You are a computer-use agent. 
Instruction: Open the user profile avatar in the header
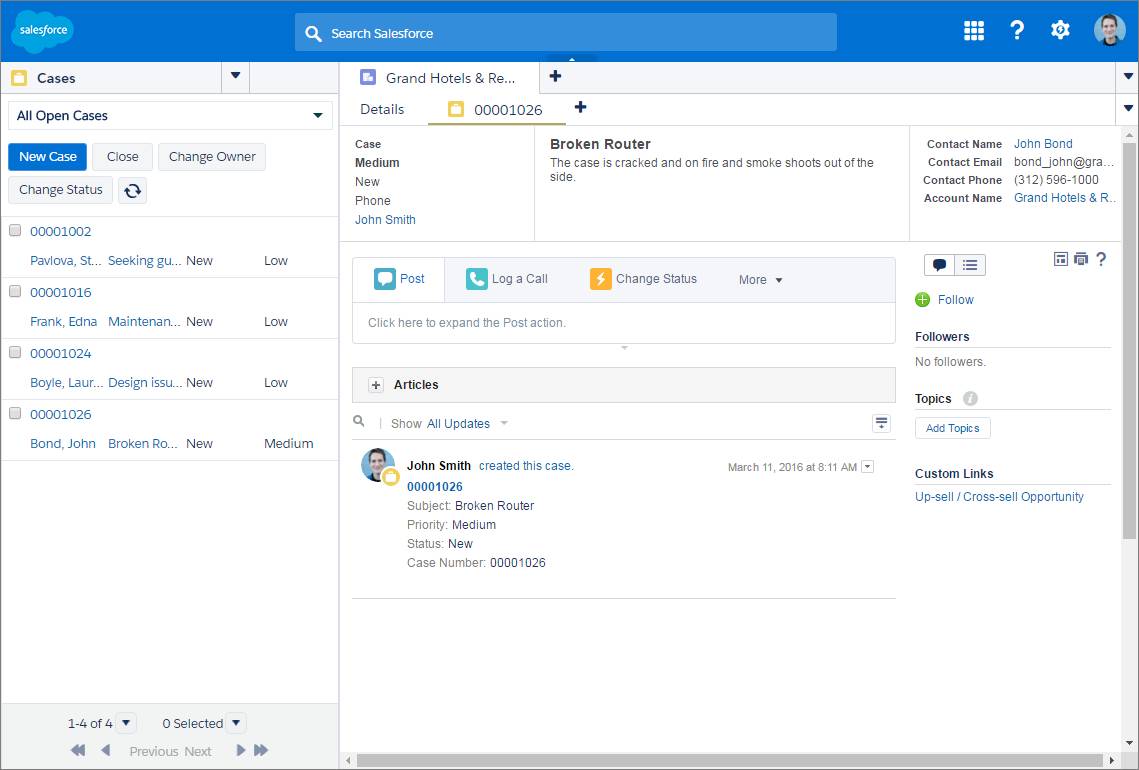tap(1109, 31)
